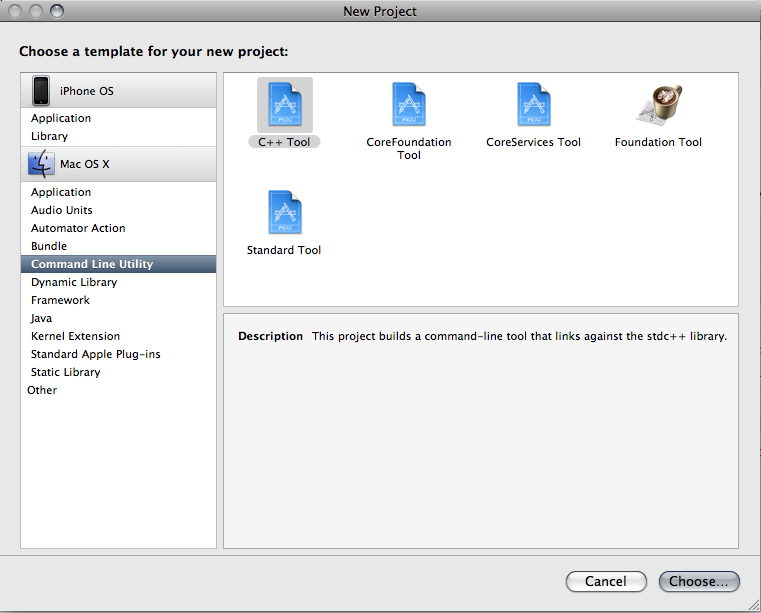Select the C++ Tool template icon
The width and height of the screenshot is (761, 613).
[x=284, y=105]
